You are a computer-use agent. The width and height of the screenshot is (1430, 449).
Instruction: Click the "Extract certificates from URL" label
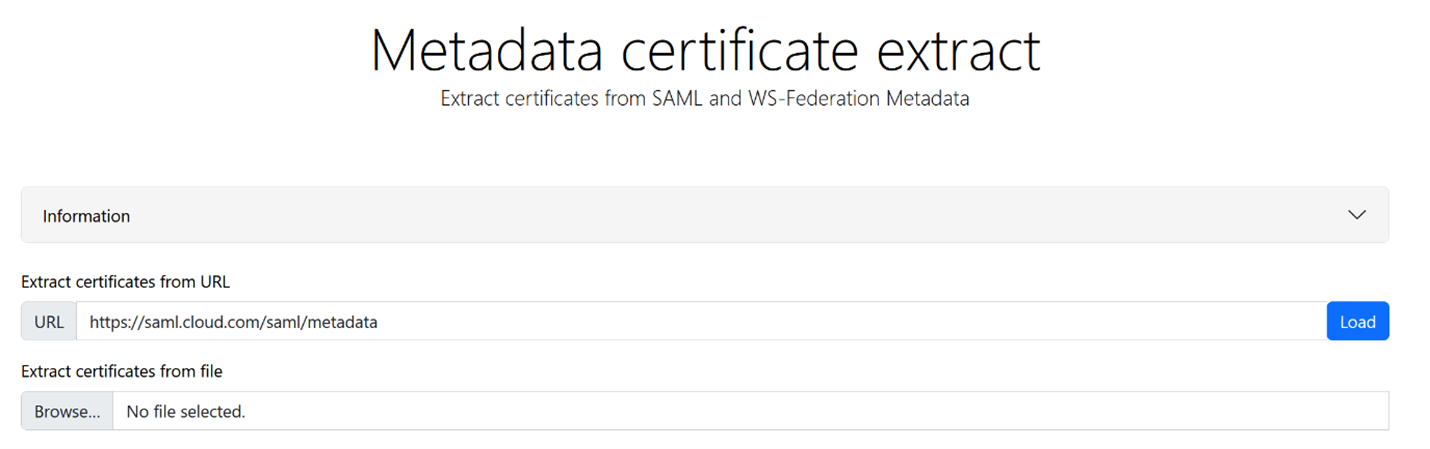tap(125, 282)
